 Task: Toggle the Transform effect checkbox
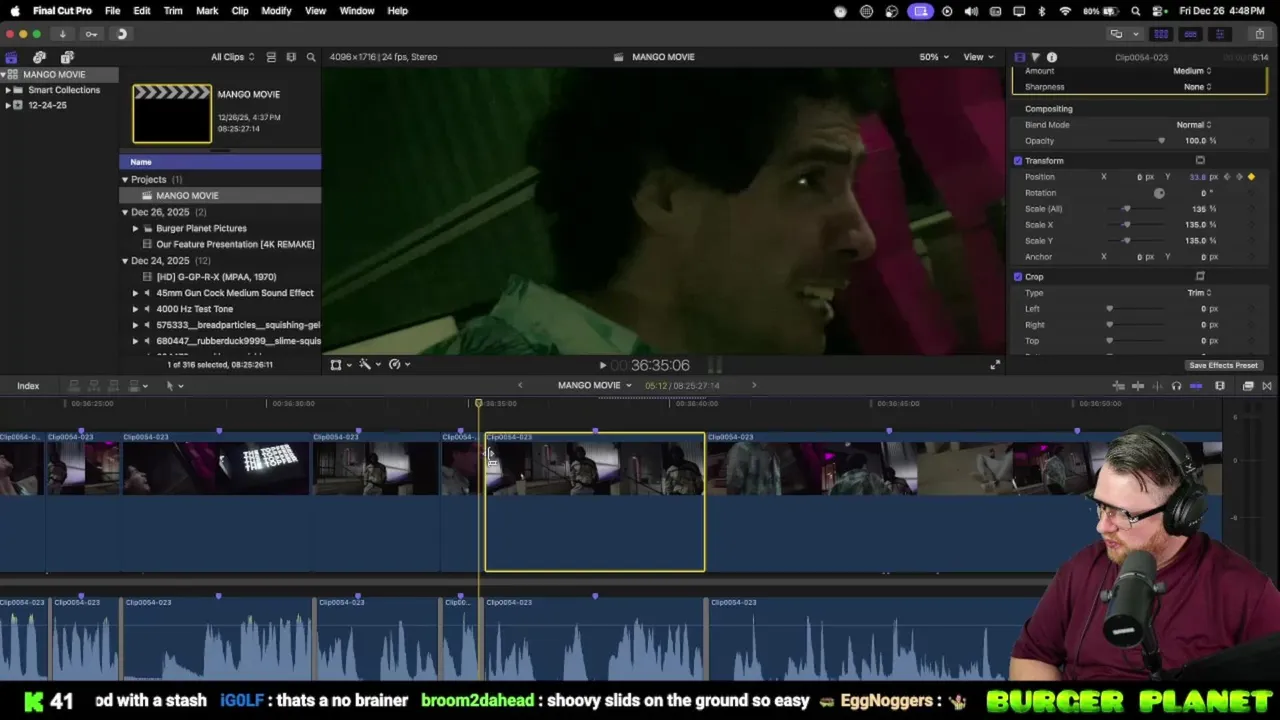pyautogui.click(x=1018, y=161)
